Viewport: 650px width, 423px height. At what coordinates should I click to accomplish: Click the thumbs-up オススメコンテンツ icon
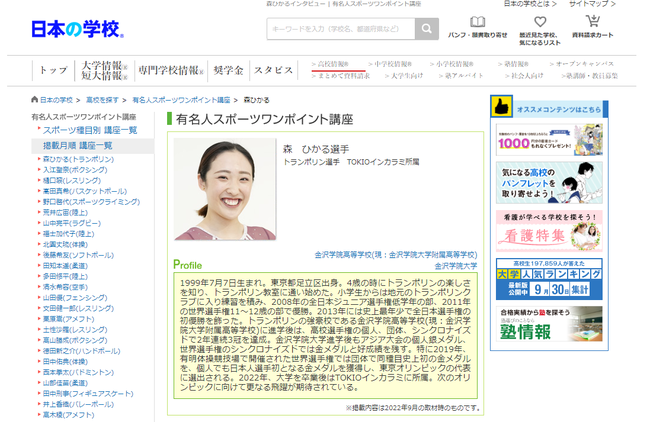500,108
